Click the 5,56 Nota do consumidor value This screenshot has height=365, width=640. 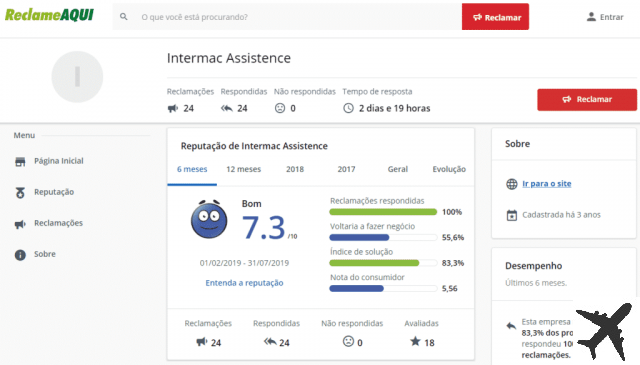click(x=449, y=288)
